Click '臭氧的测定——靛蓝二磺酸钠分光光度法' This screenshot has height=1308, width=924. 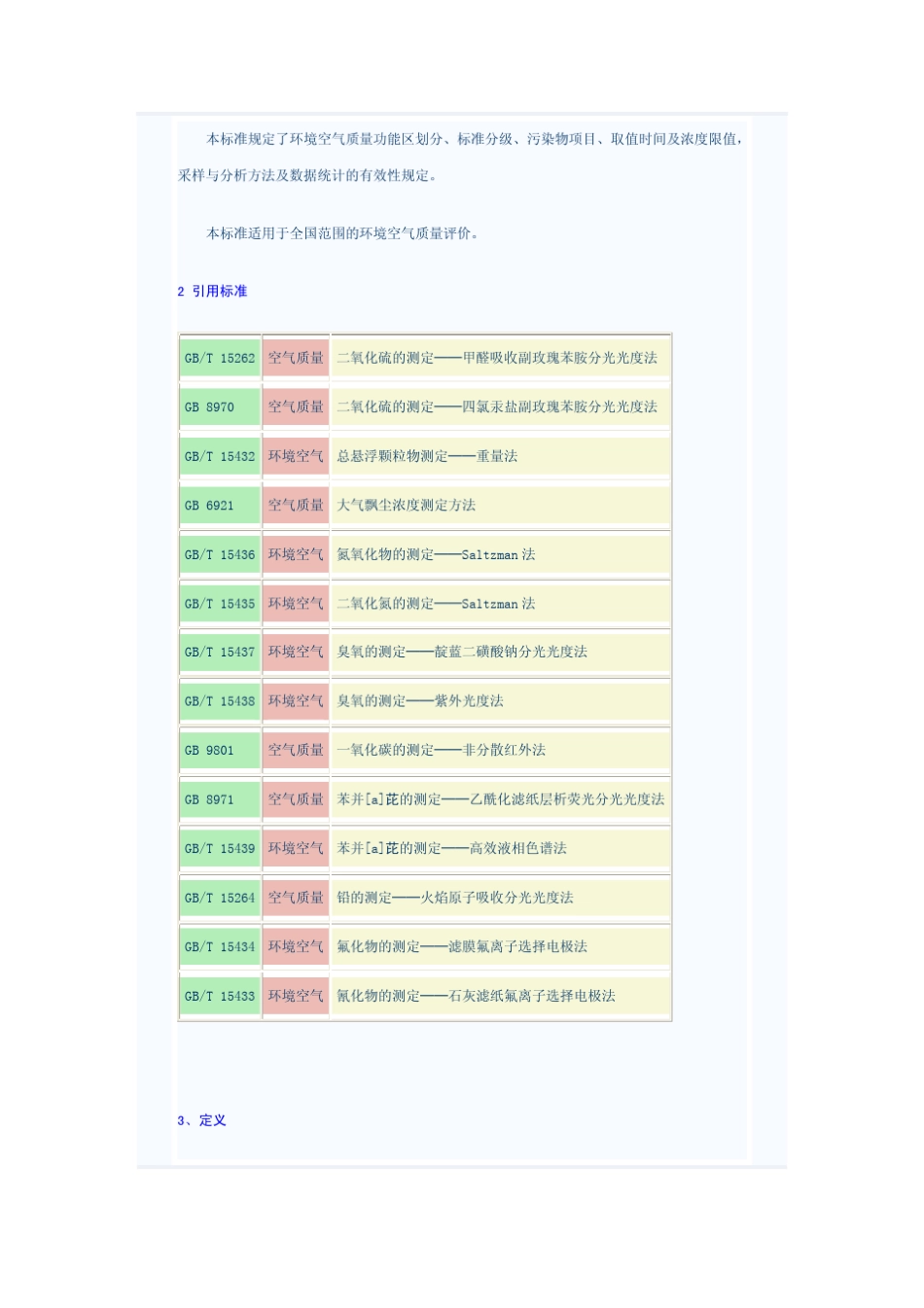tap(462, 653)
